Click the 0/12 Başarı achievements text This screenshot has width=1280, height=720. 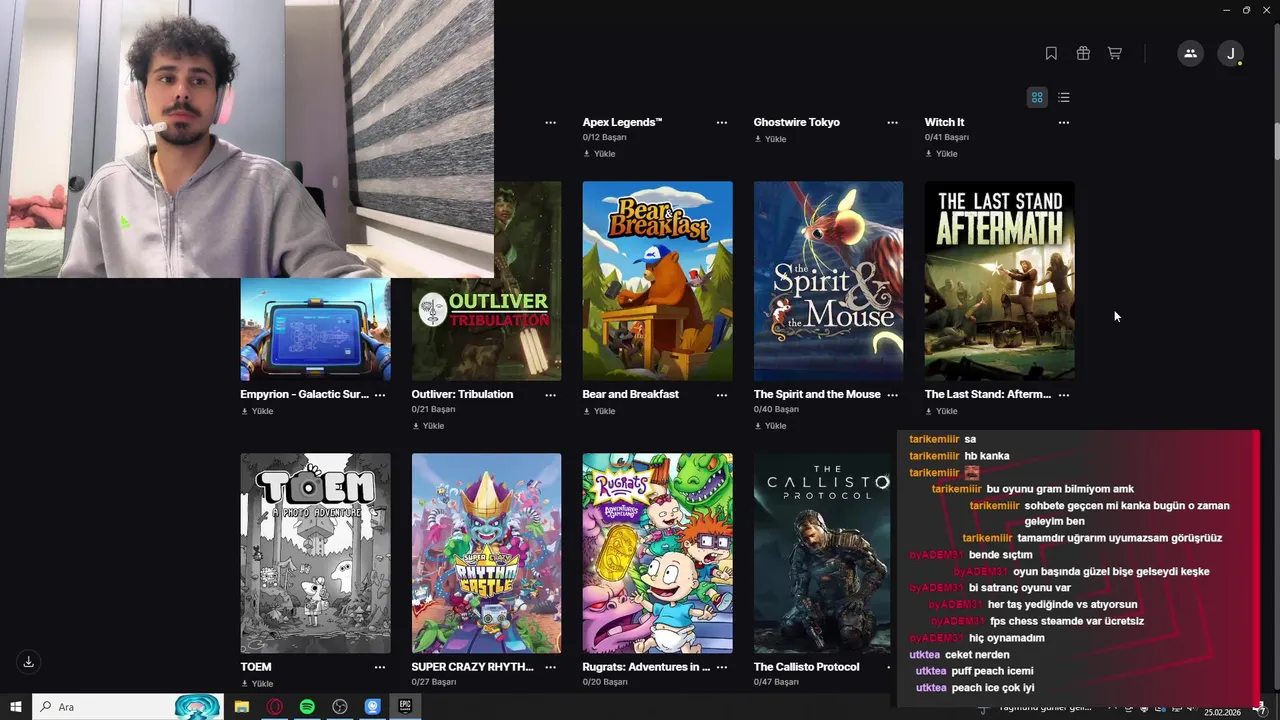[x=604, y=137]
